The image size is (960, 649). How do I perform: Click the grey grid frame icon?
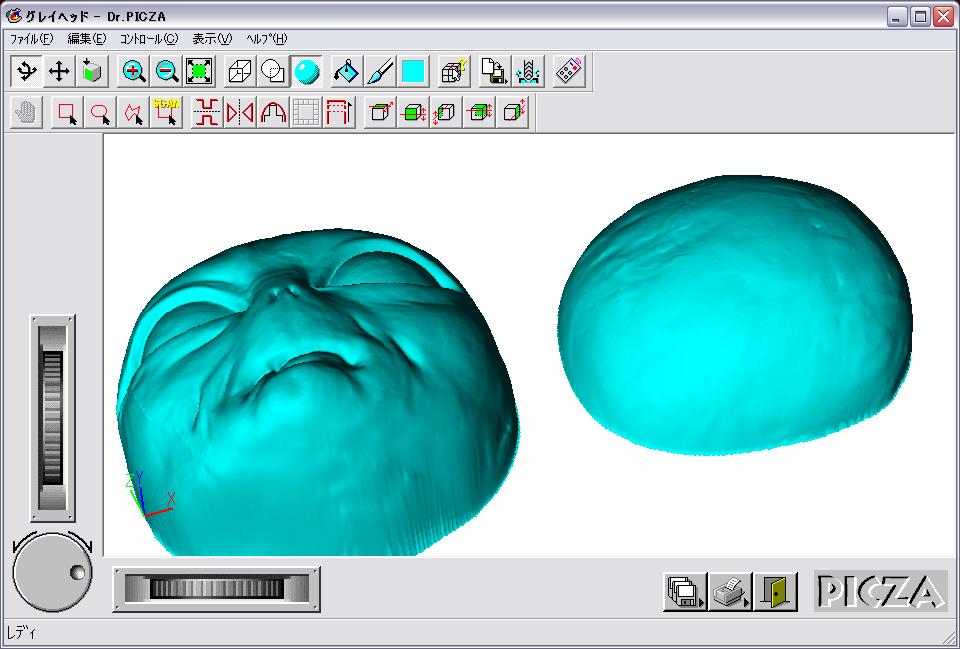click(306, 113)
